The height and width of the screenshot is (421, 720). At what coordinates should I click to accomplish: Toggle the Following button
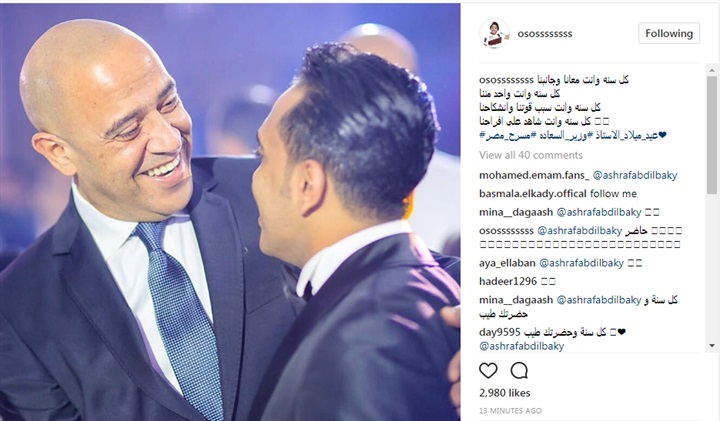coord(669,34)
